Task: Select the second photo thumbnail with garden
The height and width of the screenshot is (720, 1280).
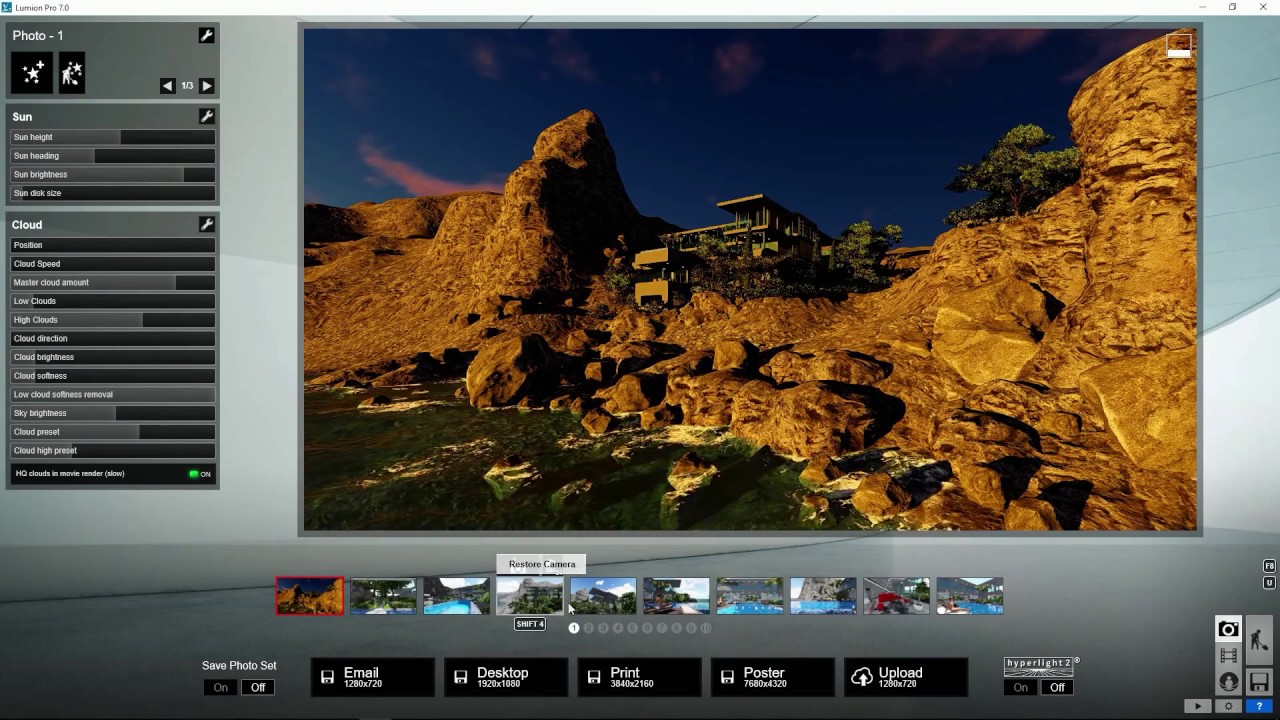Action: (383, 596)
